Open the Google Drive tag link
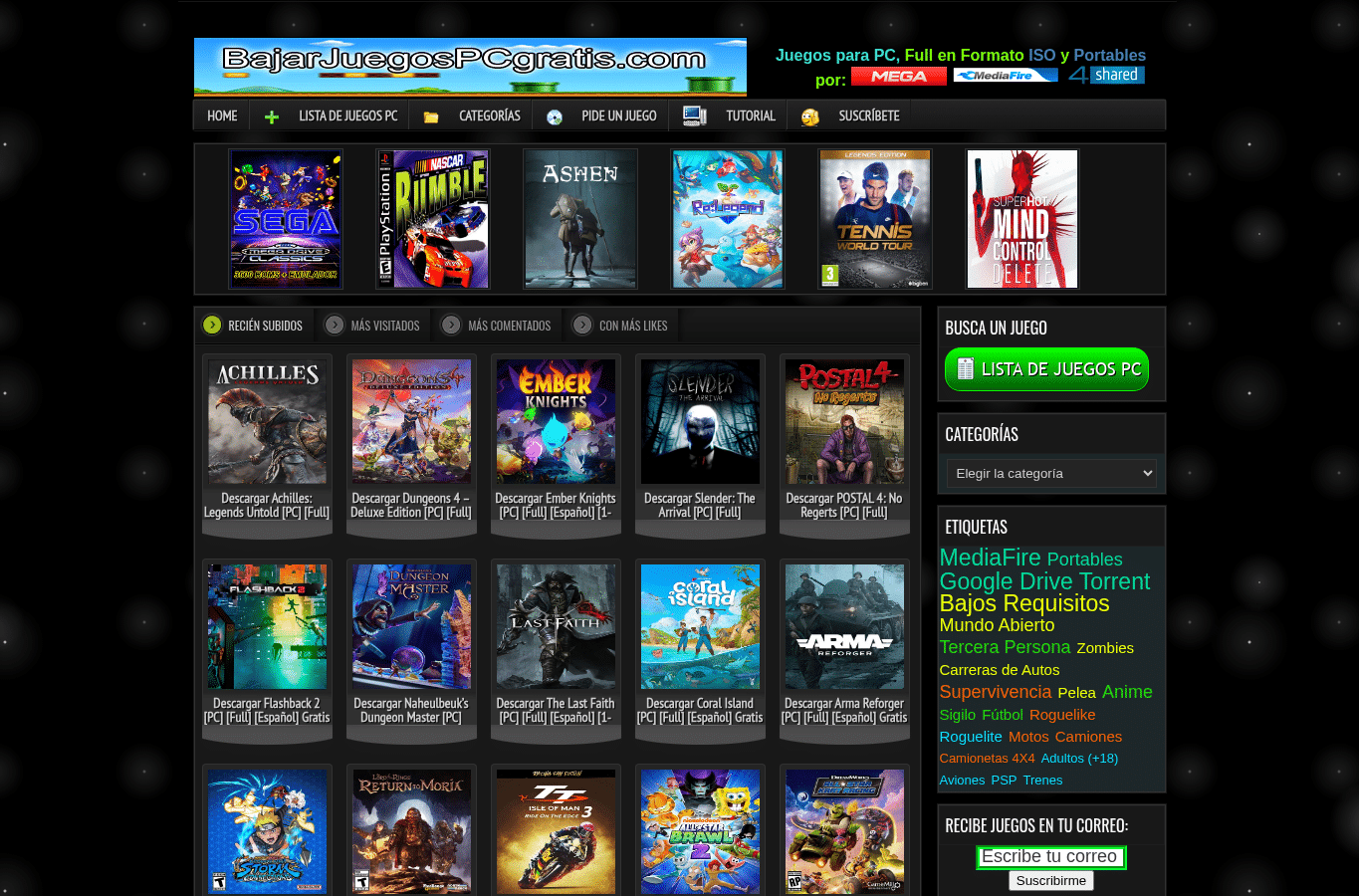 click(x=1007, y=581)
